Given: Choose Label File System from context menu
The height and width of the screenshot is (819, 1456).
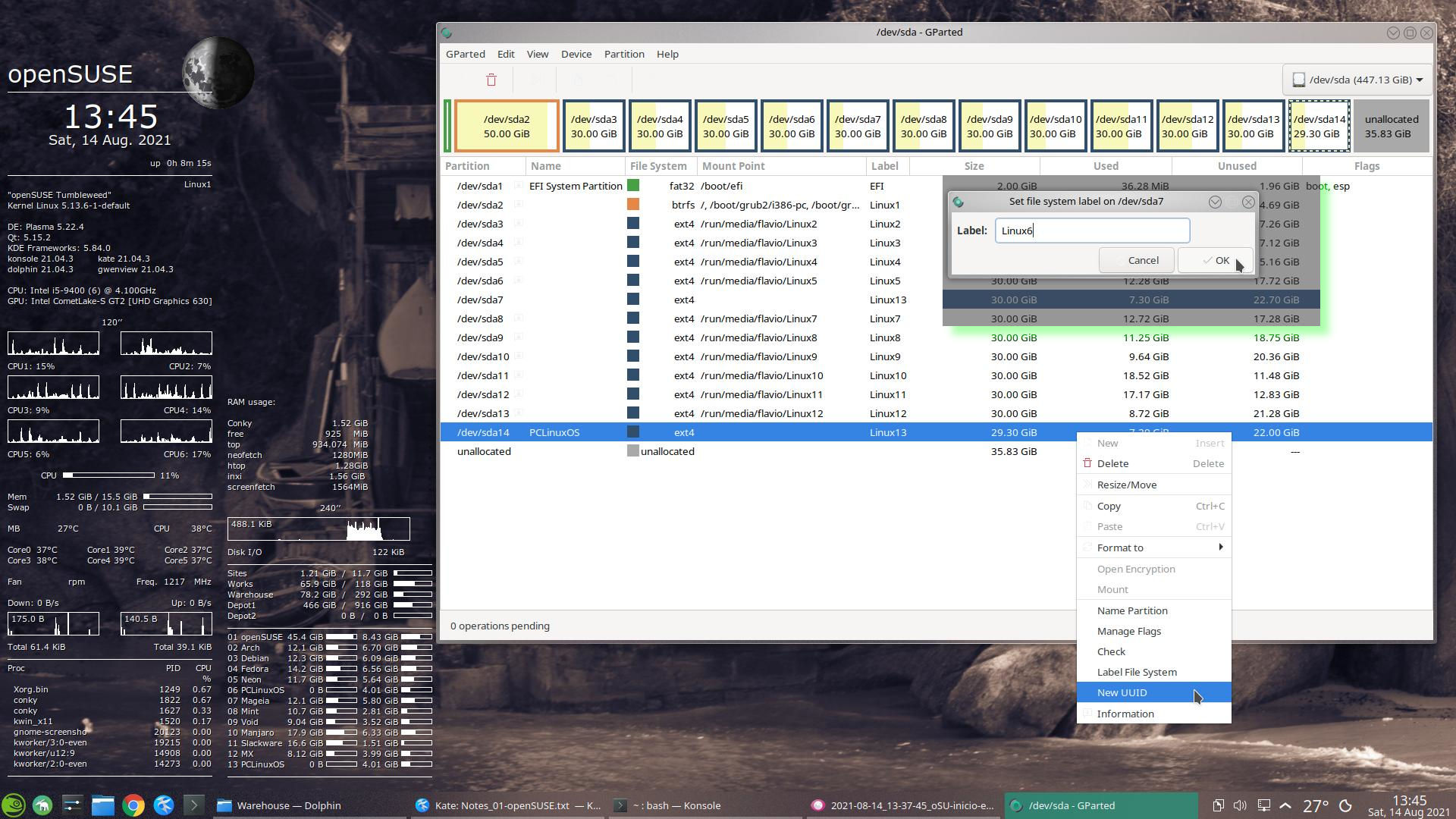Looking at the screenshot, I should tap(1153, 672).
